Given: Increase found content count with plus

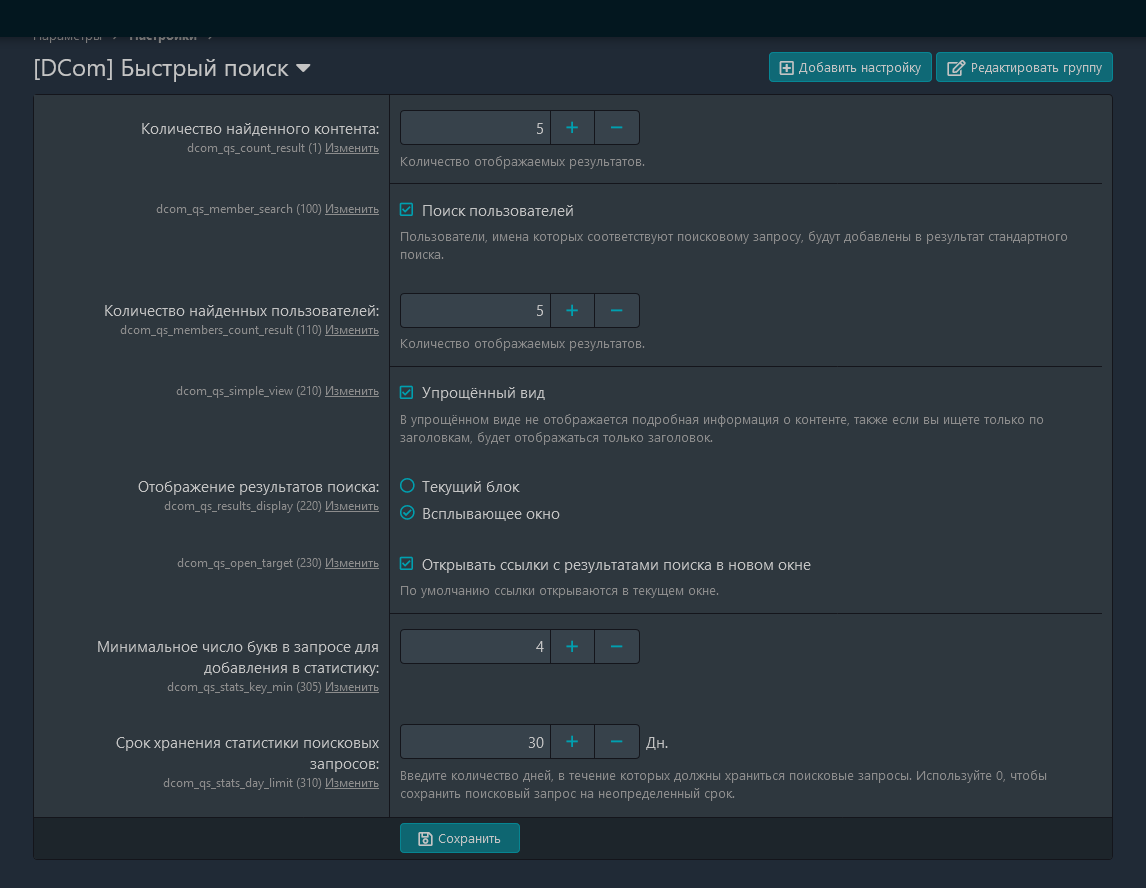Looking at the screenshot, I should click(x=572, y=128).
